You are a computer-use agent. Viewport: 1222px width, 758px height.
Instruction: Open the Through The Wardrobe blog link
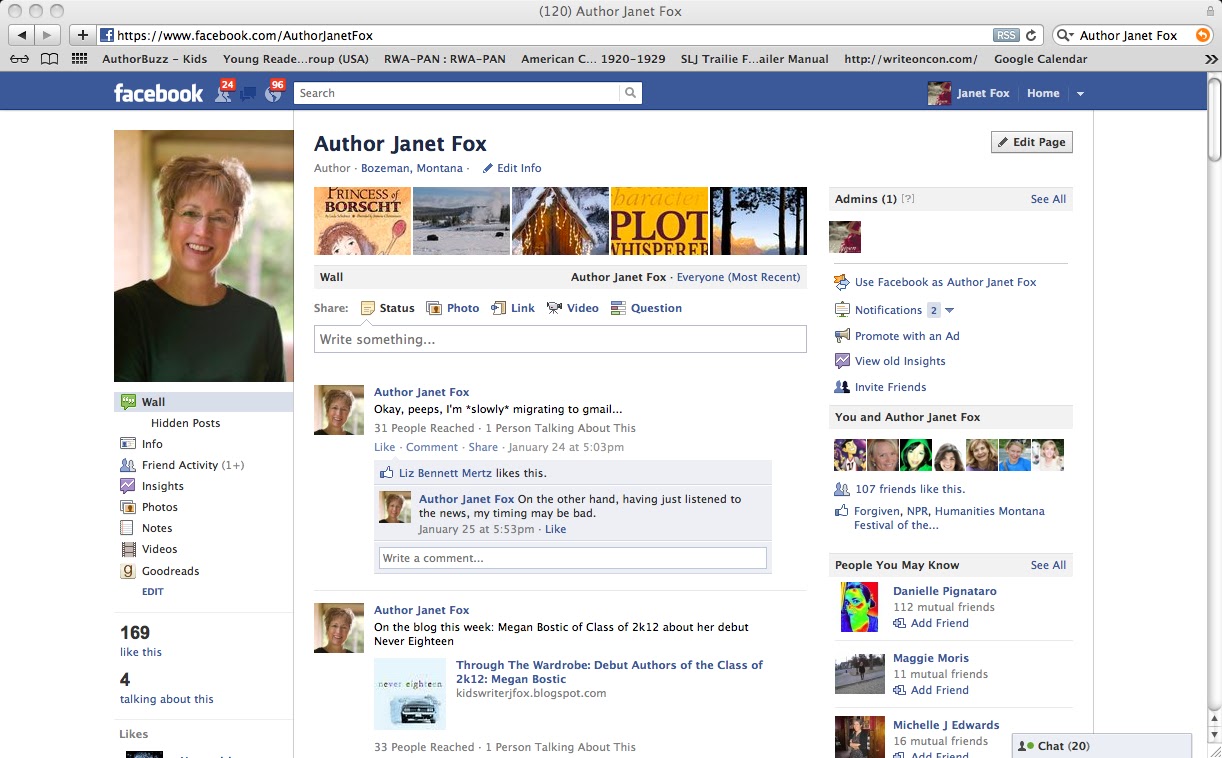pyautogui.click(x=609, y=671)
